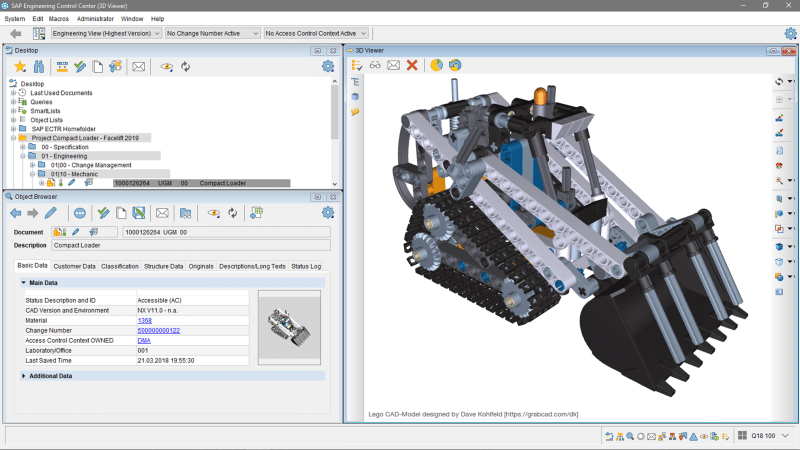
Task: Click folder search icon in Object Browser
Action: tap(186, 213)
